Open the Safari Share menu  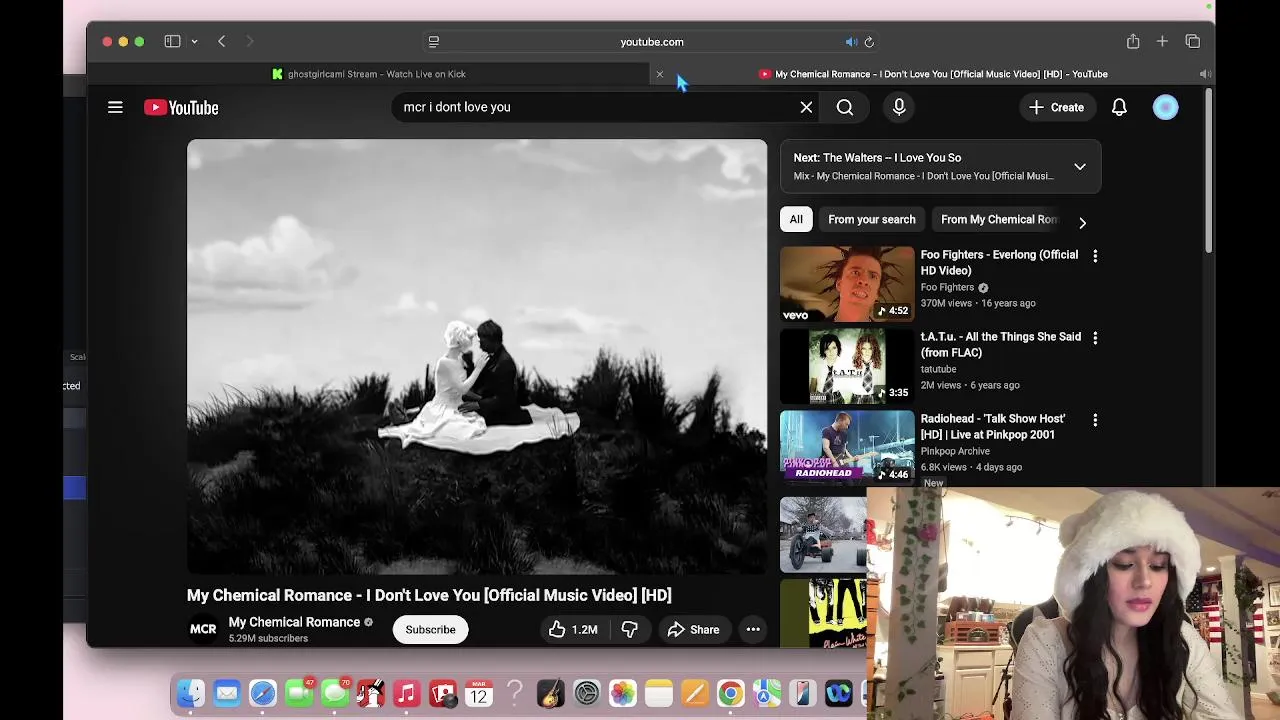pos(1133,41)
